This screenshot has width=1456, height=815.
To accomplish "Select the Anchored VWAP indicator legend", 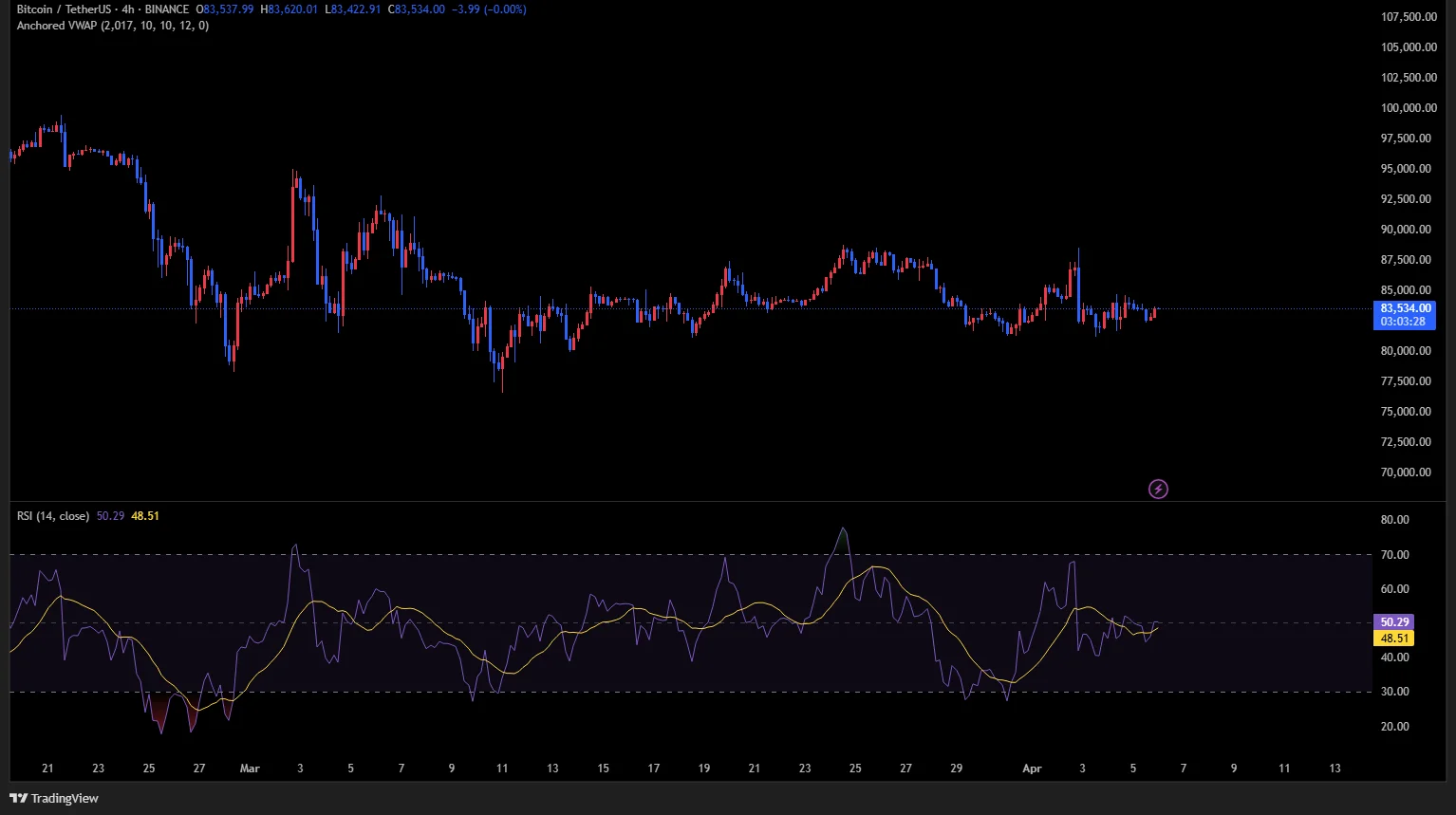I will (113, 26).
